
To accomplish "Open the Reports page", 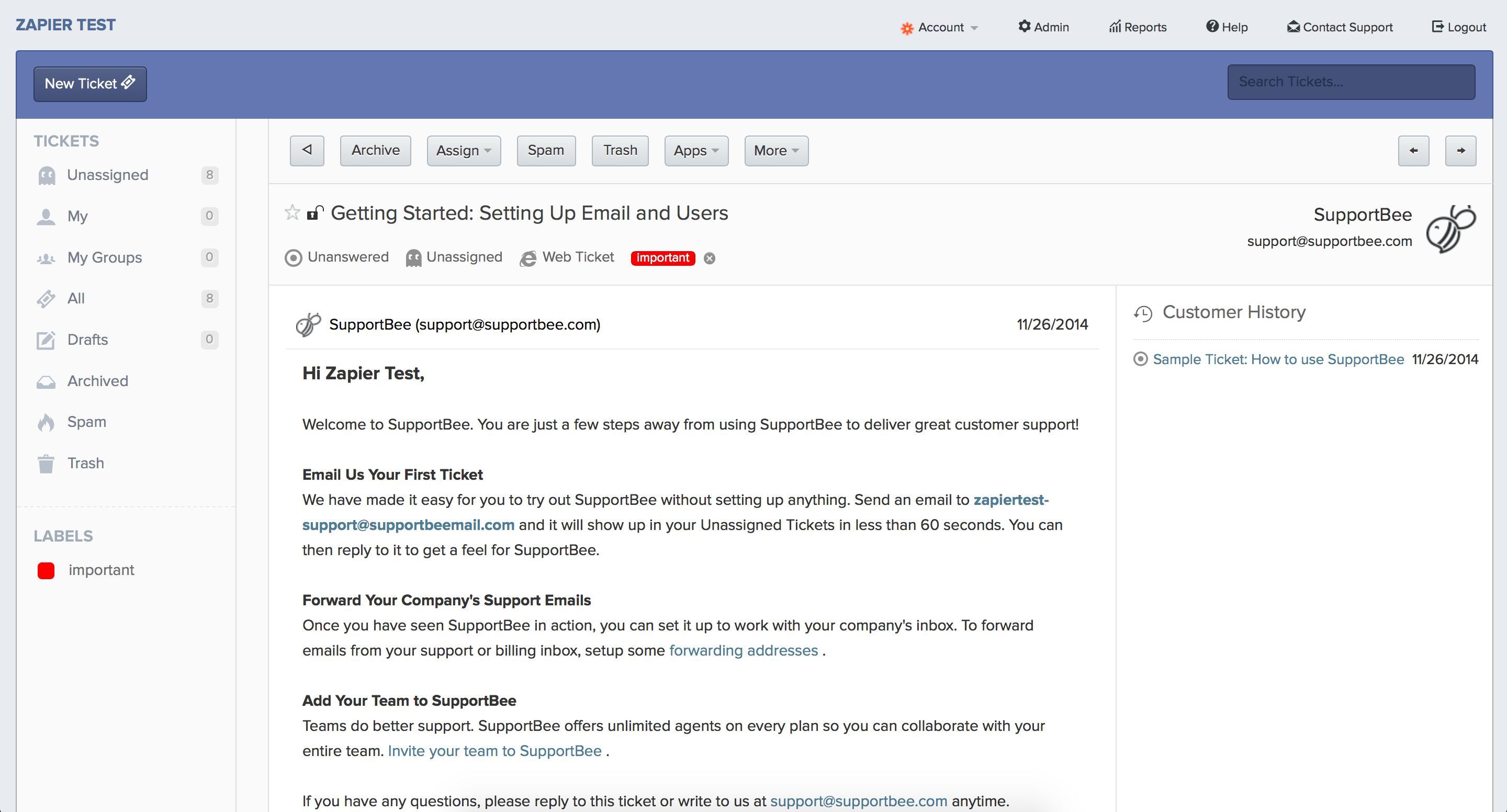I will point(1137,27).
